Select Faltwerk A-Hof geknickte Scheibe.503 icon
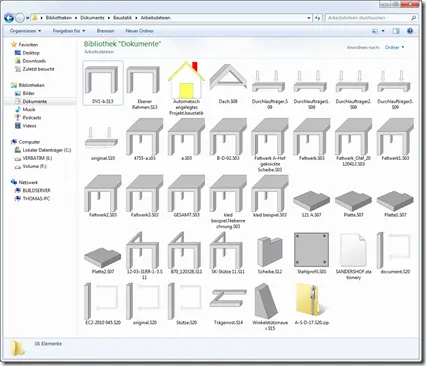 point(270,137)
